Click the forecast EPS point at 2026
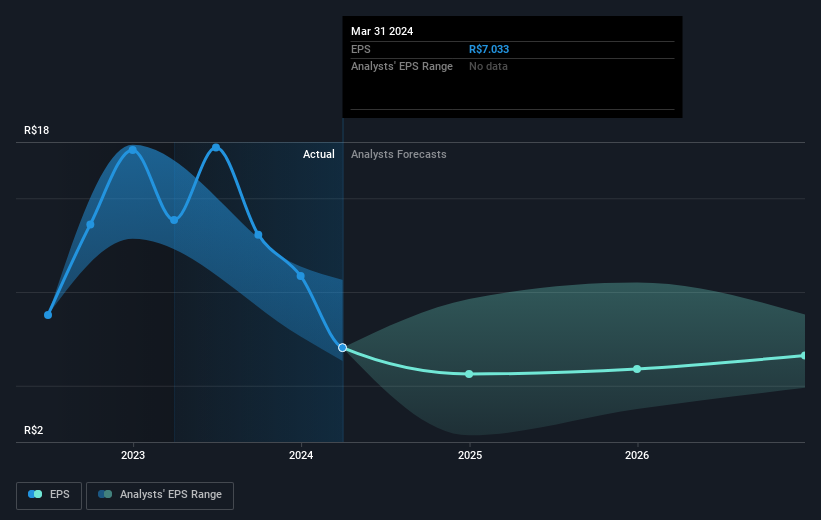The width and height of the screenshot is (821, 520). coord(637,369)
